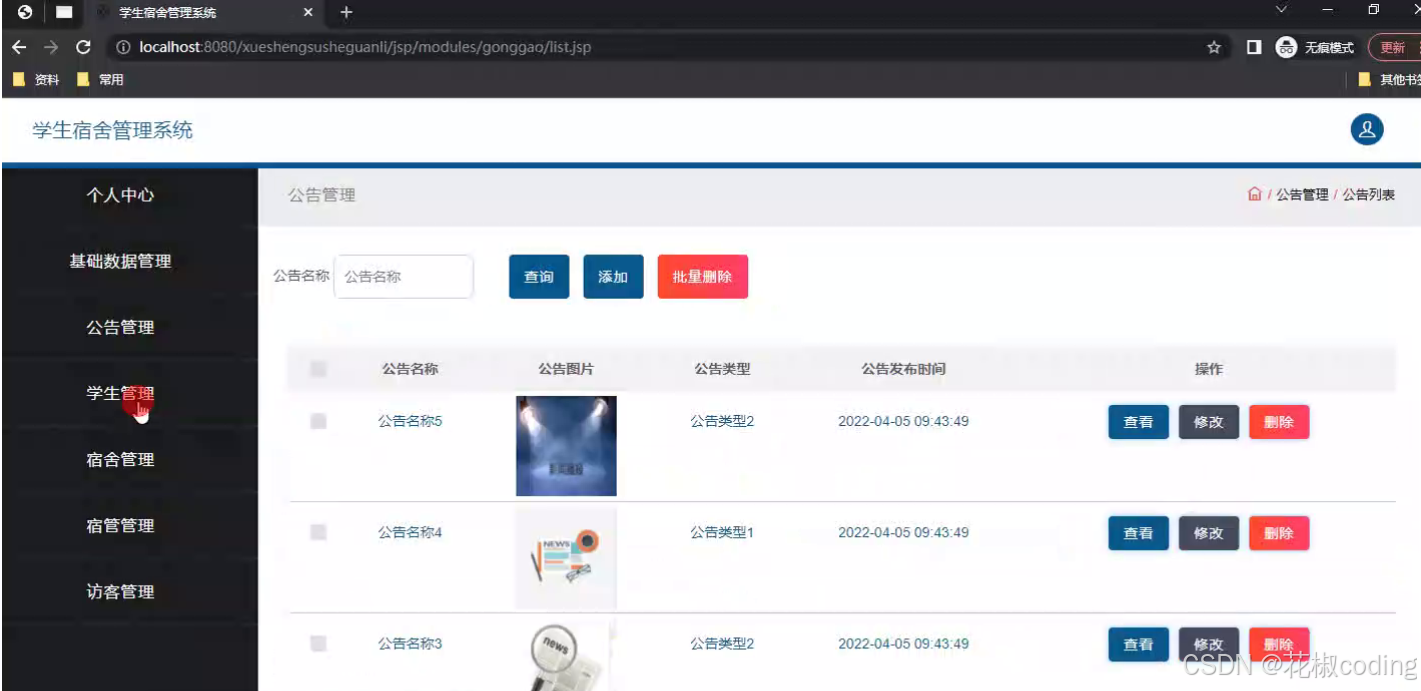Click the 批量删除 batch delete button

703,277
